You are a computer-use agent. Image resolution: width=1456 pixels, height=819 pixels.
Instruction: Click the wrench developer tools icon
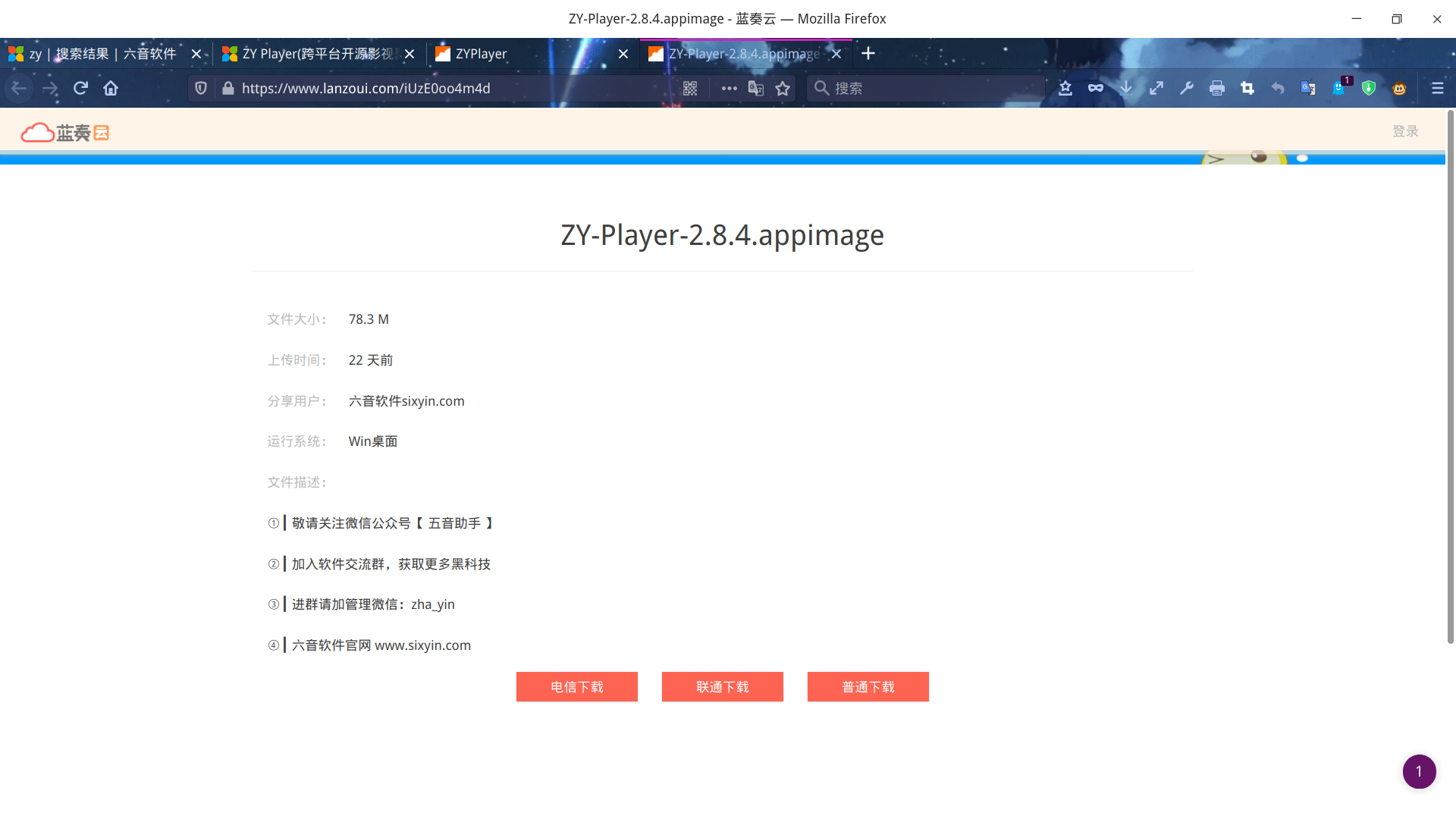(1187, 89)
